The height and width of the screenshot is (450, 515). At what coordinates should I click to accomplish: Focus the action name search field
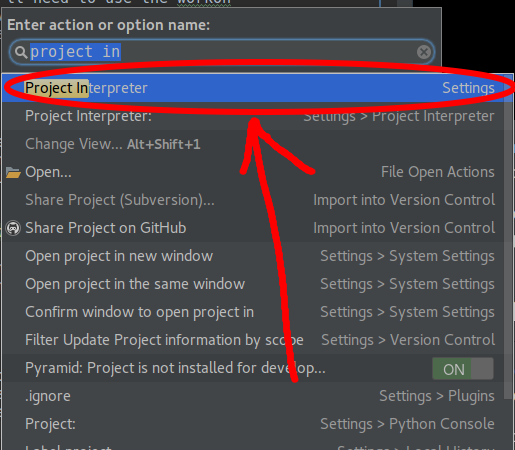[x=222, y=52]
